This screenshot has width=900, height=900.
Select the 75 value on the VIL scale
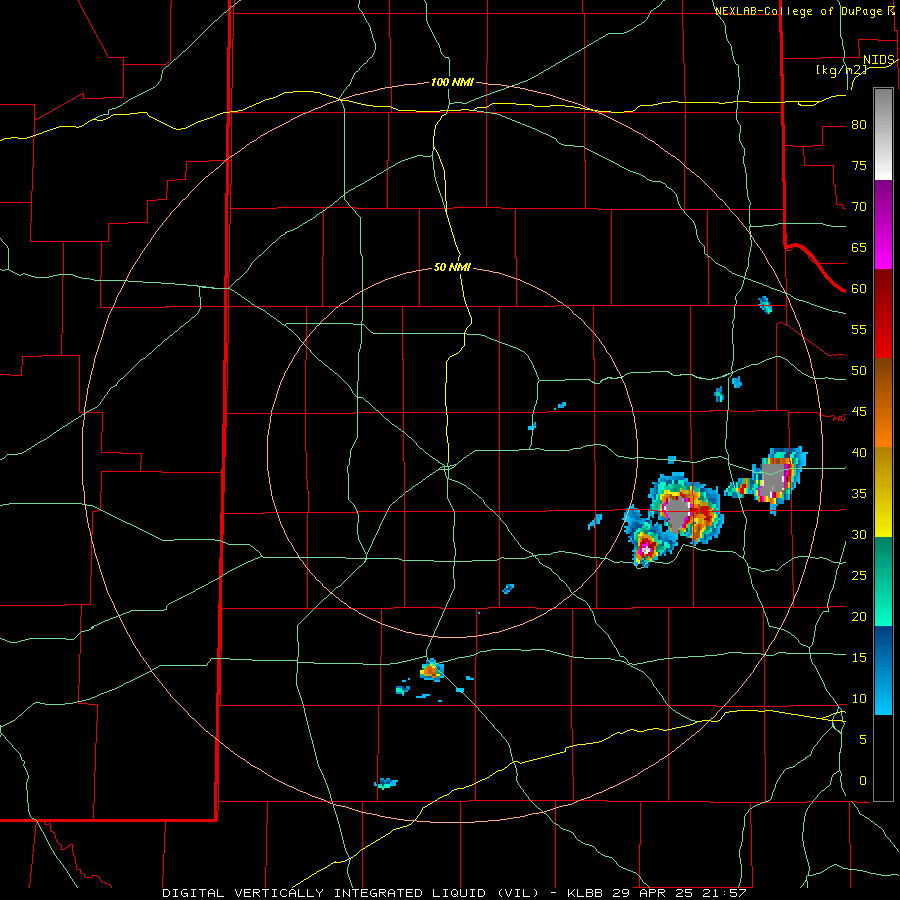[859, 165]
